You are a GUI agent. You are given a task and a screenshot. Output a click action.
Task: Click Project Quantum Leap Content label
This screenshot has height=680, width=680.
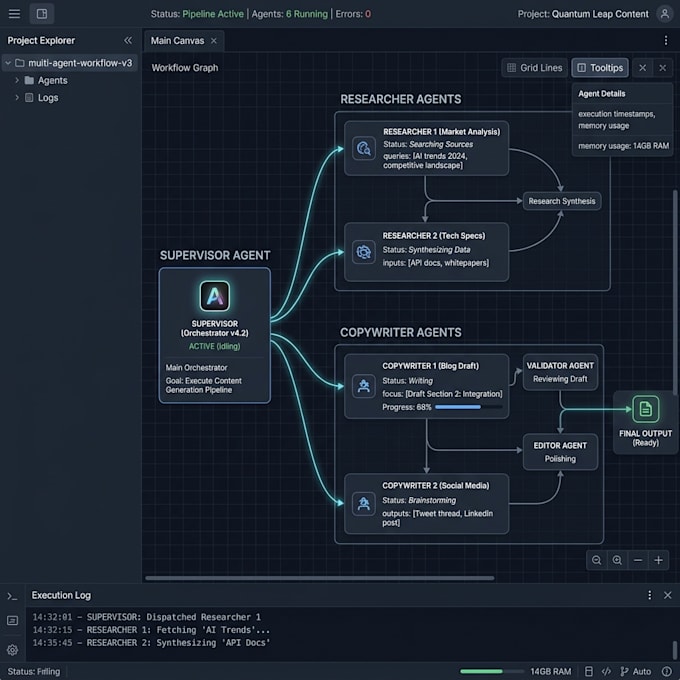(x=583, y=14)
